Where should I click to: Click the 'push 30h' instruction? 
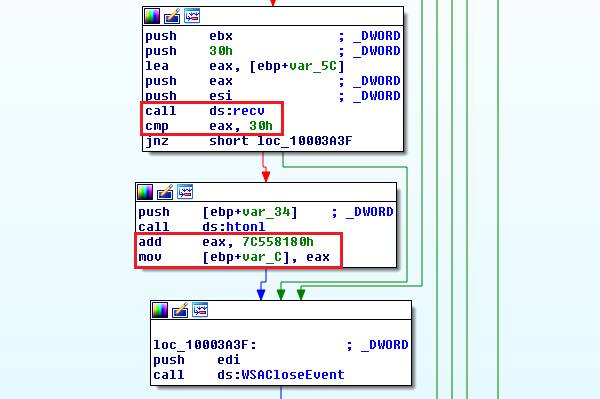click(x=189, y=51)
